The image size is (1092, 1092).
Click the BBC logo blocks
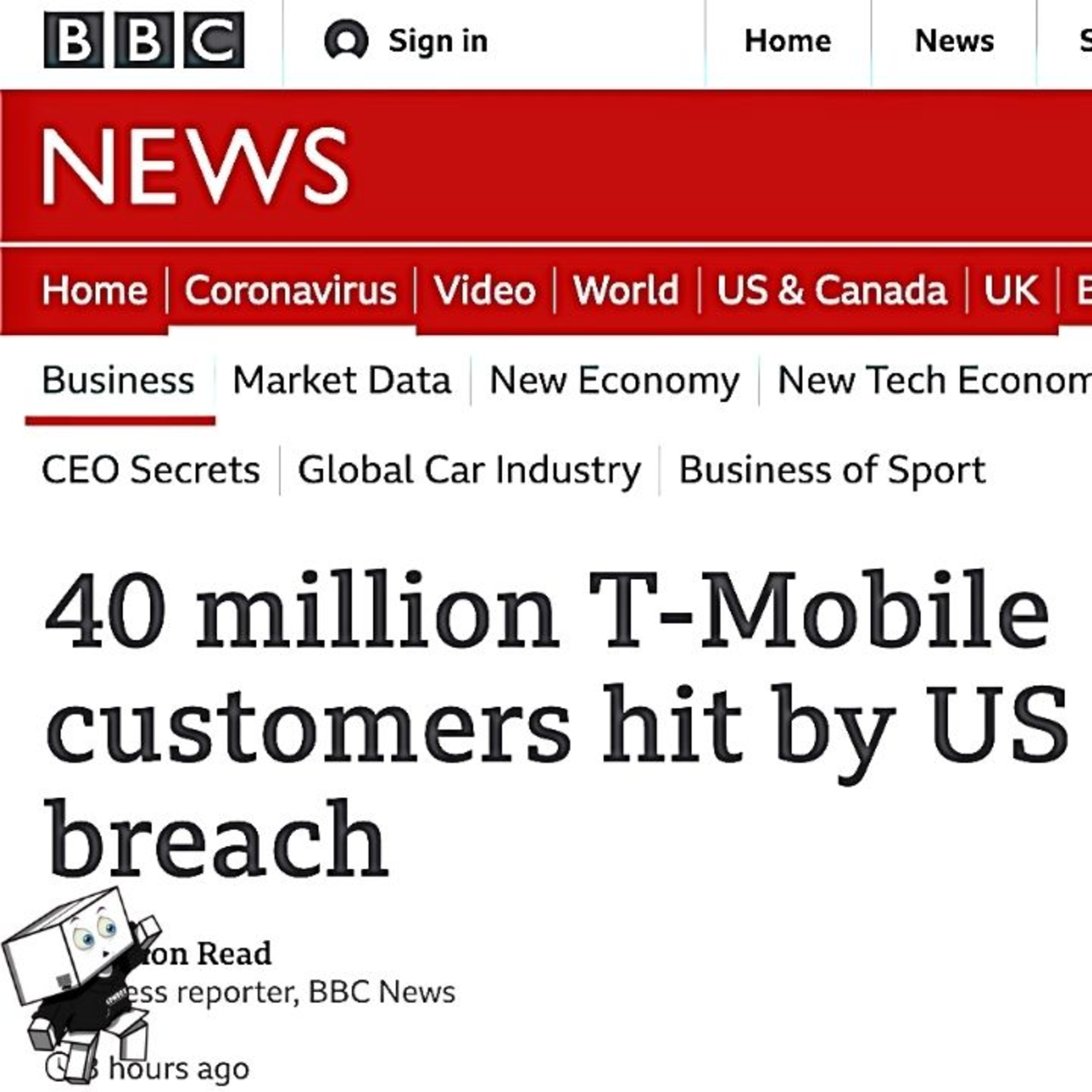click(144, 40)
